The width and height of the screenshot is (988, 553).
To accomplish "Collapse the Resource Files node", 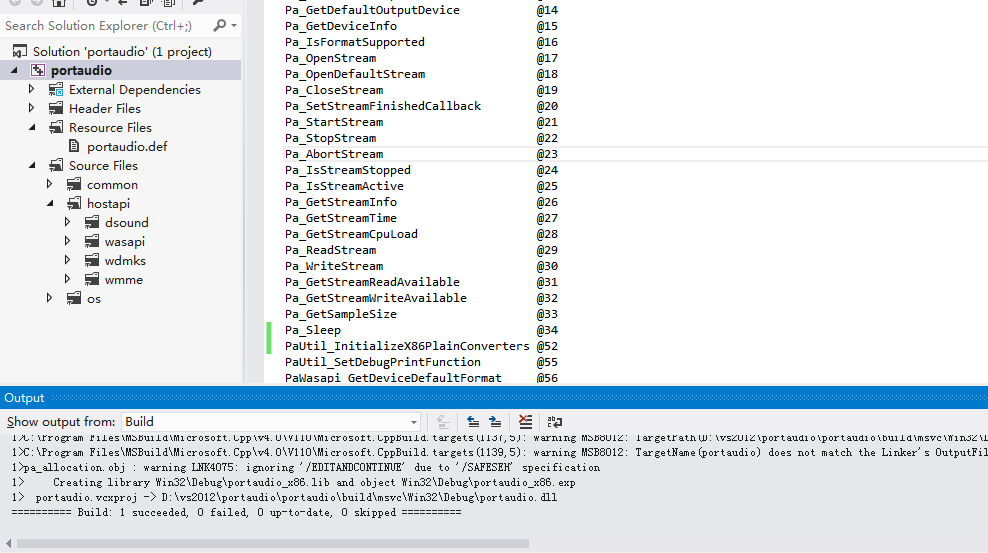I will click(32, 127).
